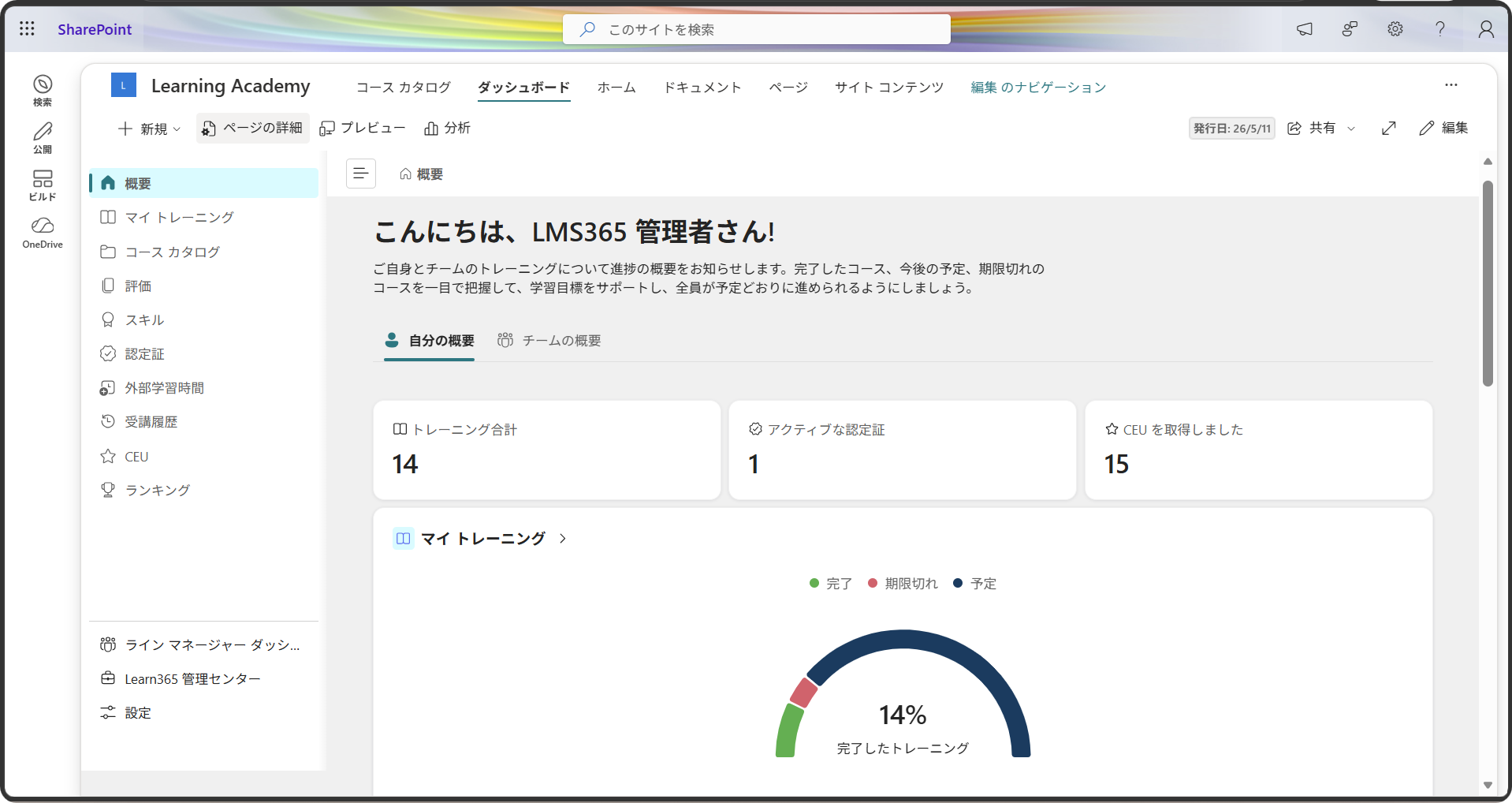Click the green 完了 legend marker
This screenshot has height=803, width=1512.
[814, 583]
